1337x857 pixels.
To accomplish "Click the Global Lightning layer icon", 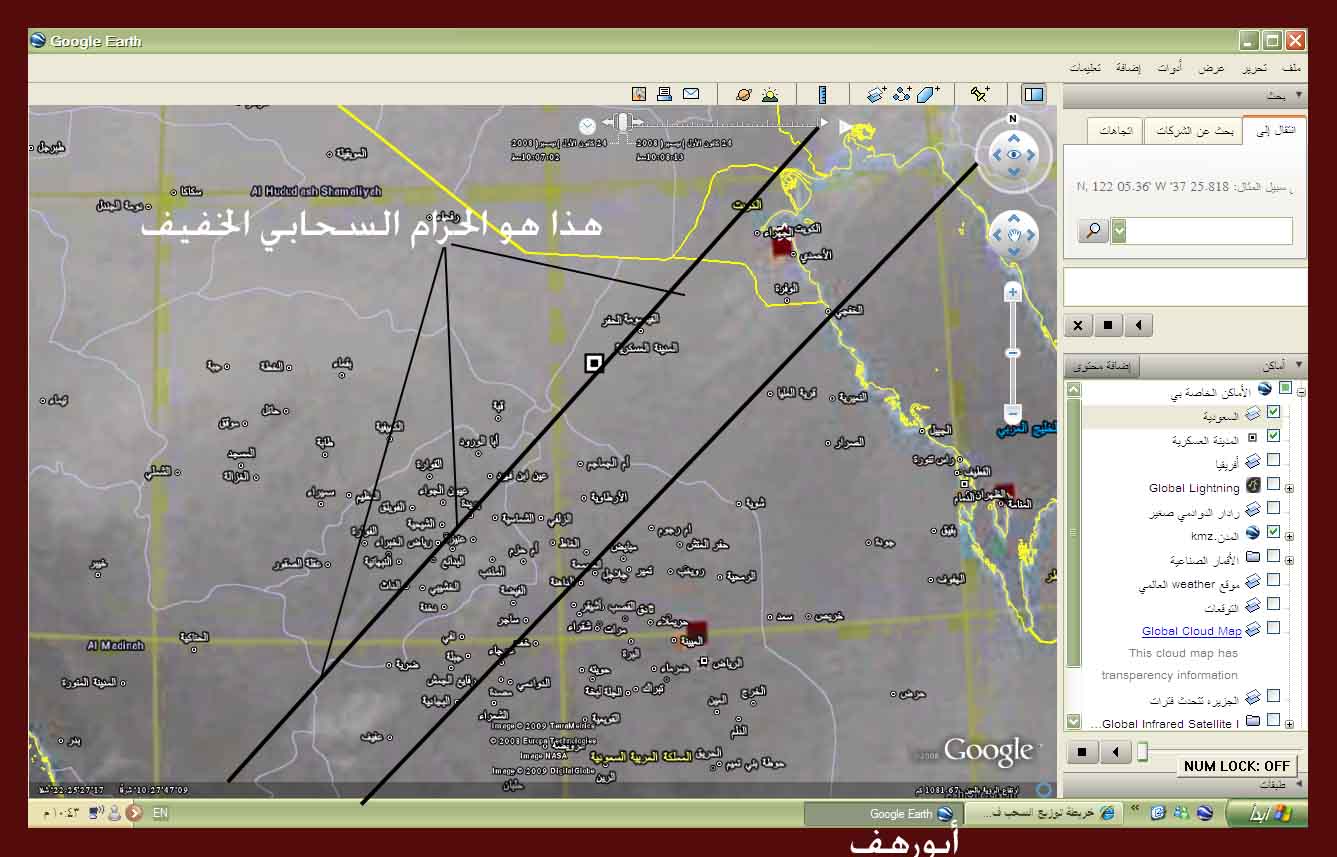I will 1252,487.
